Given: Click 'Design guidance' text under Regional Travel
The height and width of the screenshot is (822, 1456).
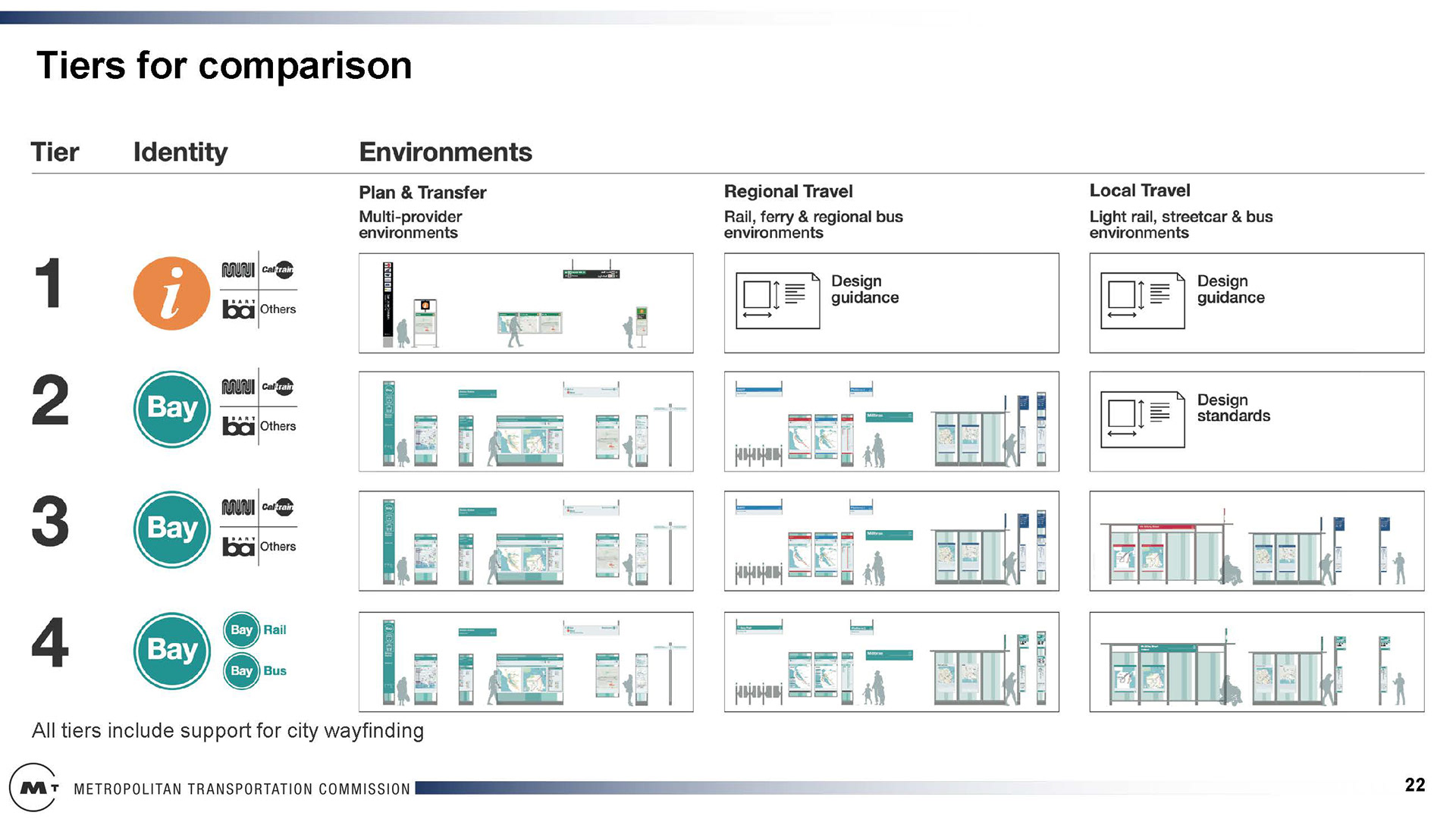Looking at the screenshot, I should pyautogui.click(x=864, y=290).
